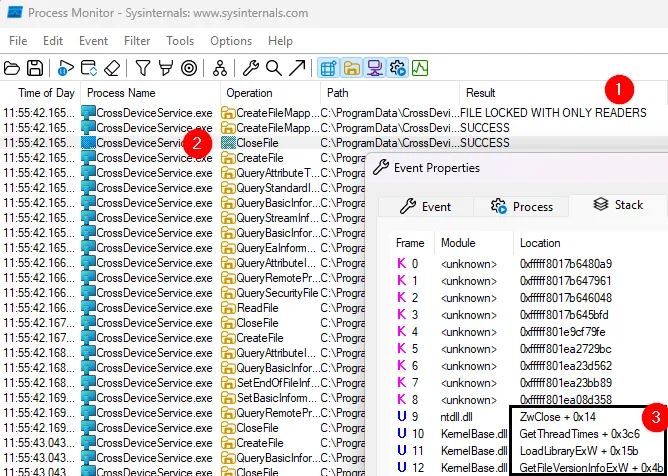
Task: Toggle Show Network Activity icon
Action: point(373,68)
